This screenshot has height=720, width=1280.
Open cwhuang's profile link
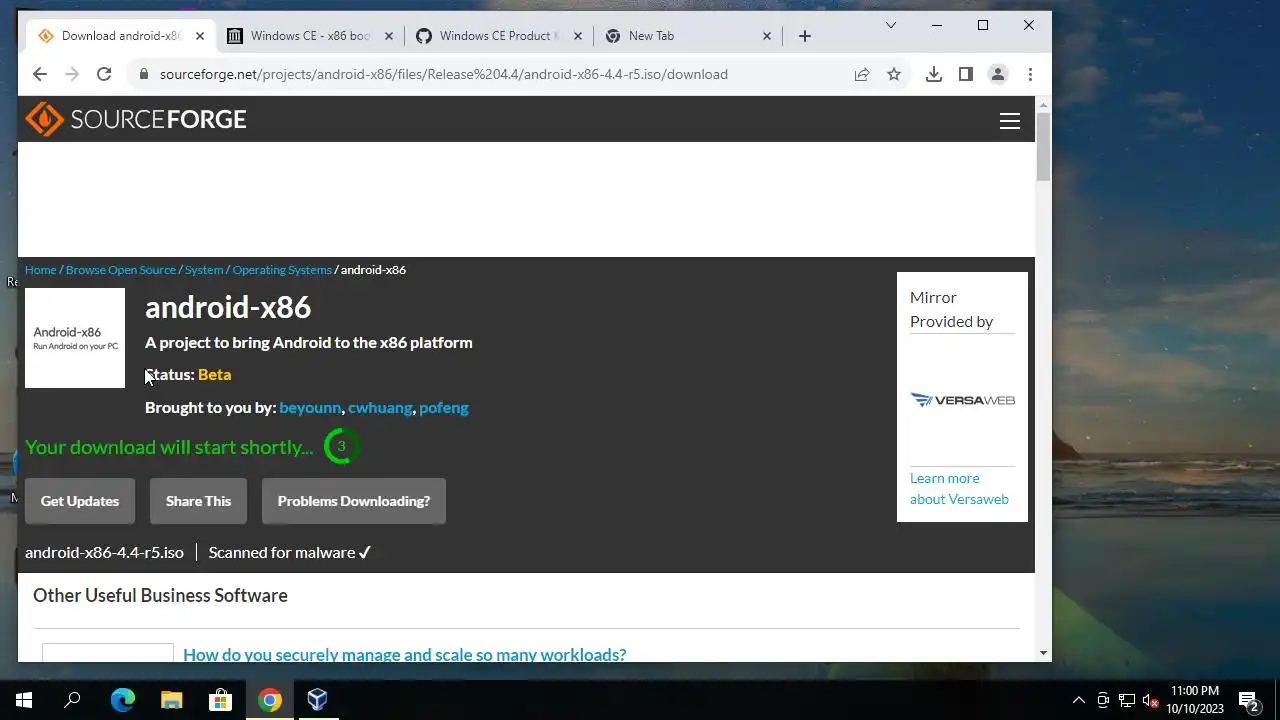click(x=380, y=407)
